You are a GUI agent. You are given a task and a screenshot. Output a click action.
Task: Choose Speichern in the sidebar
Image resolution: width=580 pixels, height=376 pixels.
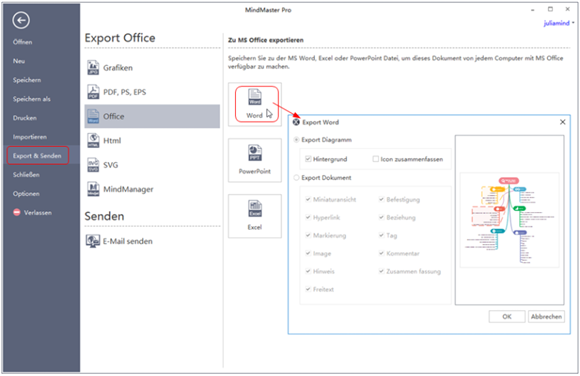point(27,80)
